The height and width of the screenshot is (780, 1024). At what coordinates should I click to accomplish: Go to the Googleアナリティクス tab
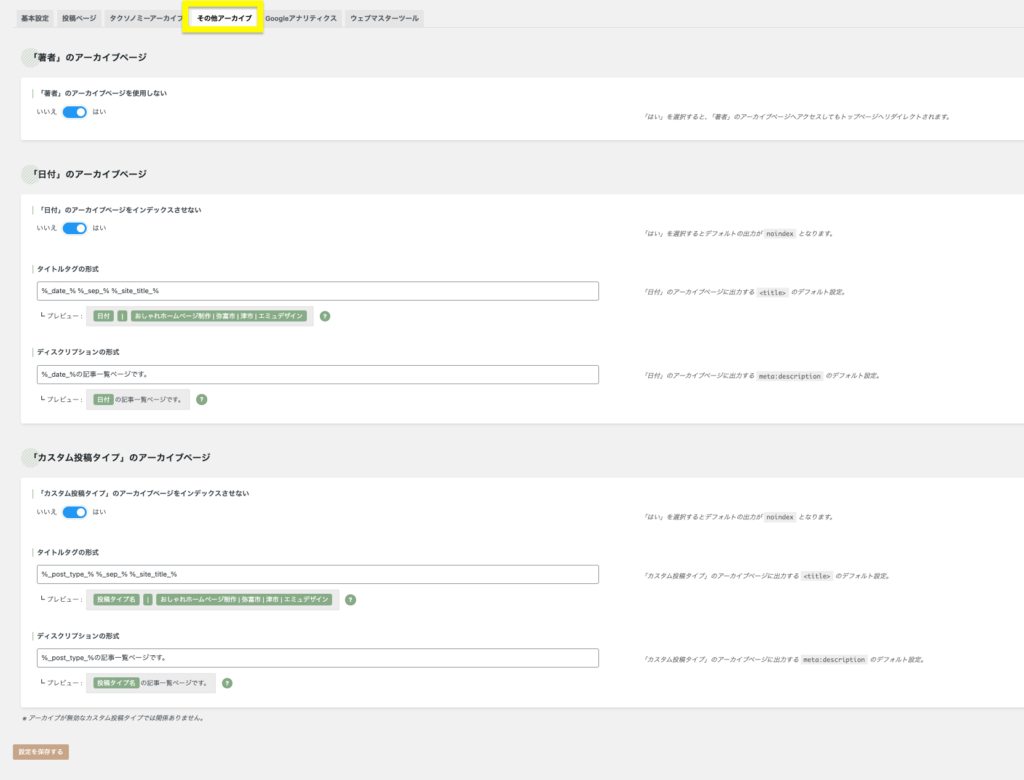tap(301, 18)
